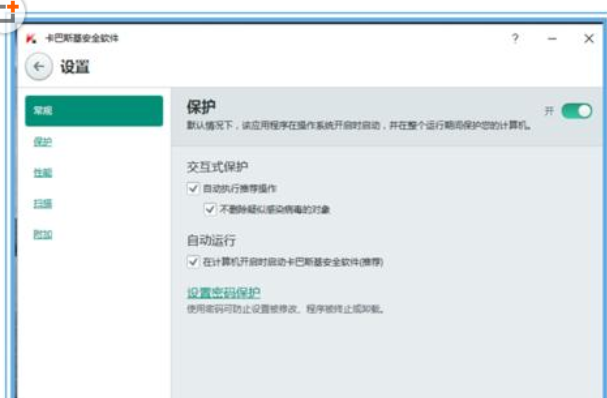Click the 设置 page title

[x=75, y=67]
